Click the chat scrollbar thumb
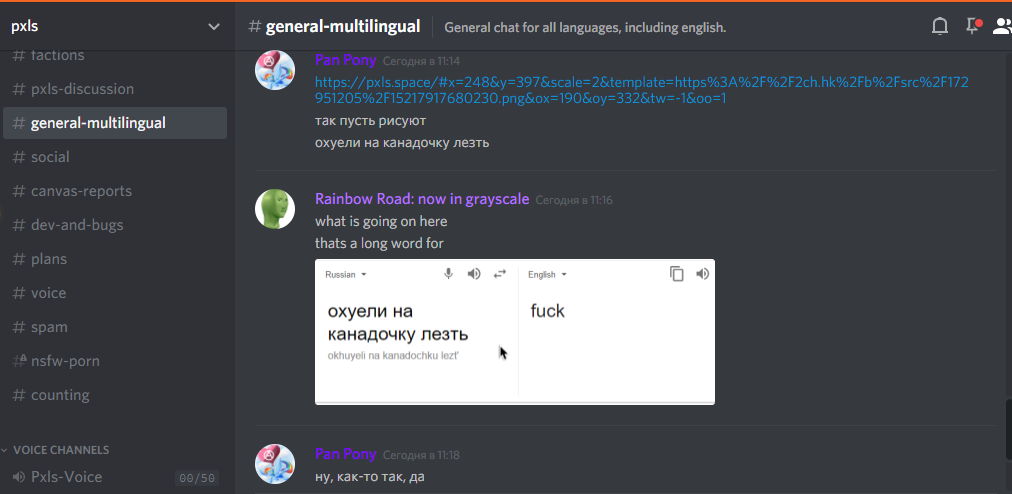1012x494 pixels. click(x=1008, y=431)
